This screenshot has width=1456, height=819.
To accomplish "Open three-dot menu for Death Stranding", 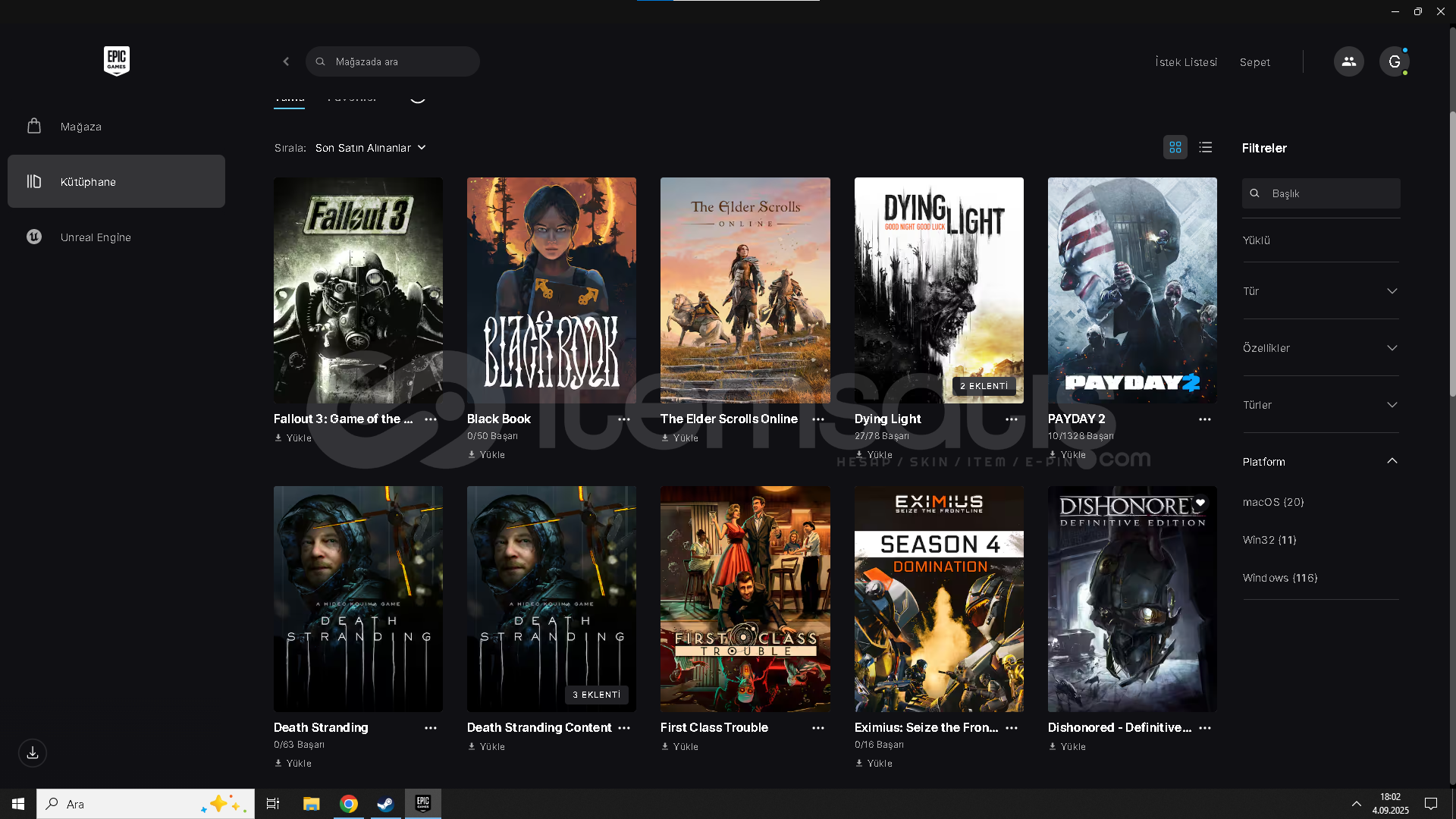I will pyautogui.click(x=431, y=728).
